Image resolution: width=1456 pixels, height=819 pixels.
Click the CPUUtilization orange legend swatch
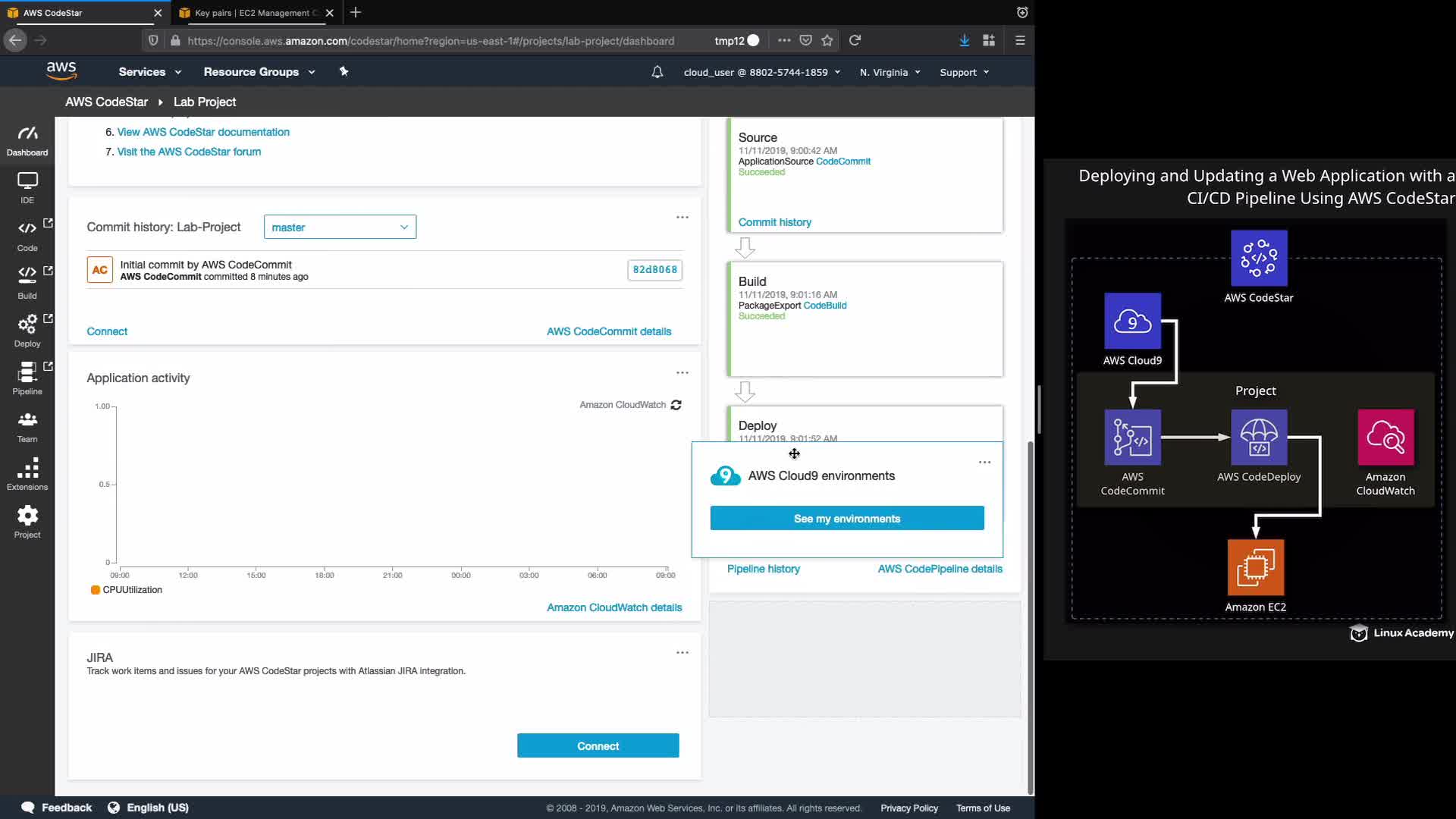(96, 590)
